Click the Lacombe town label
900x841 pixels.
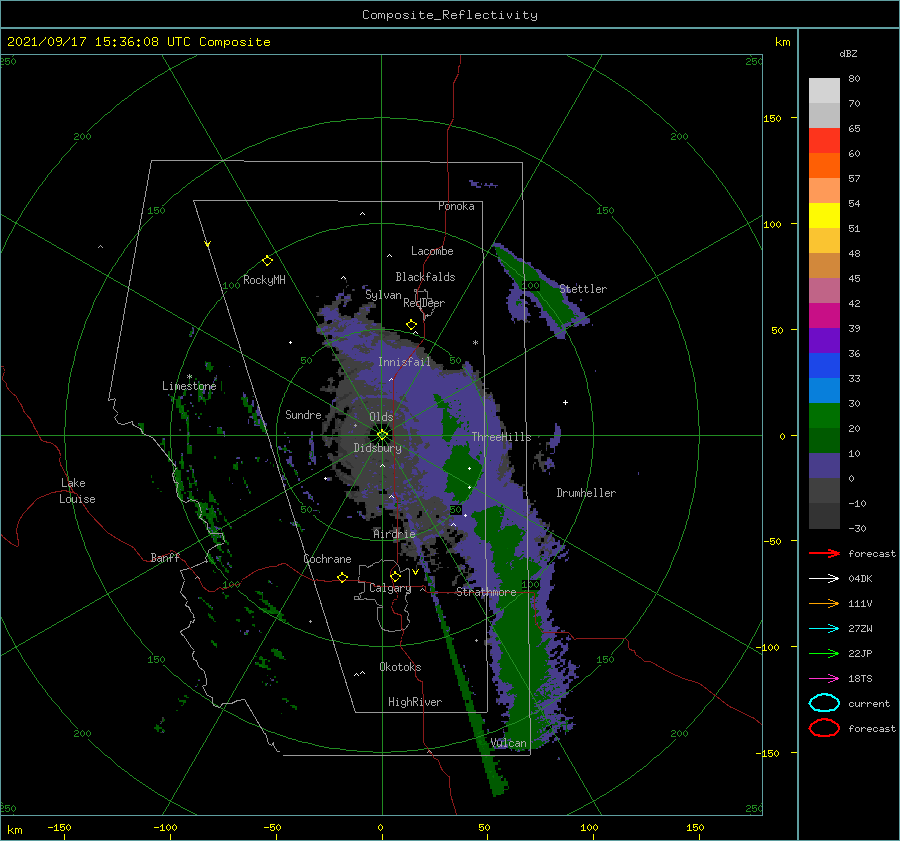[x=432, y=251]
